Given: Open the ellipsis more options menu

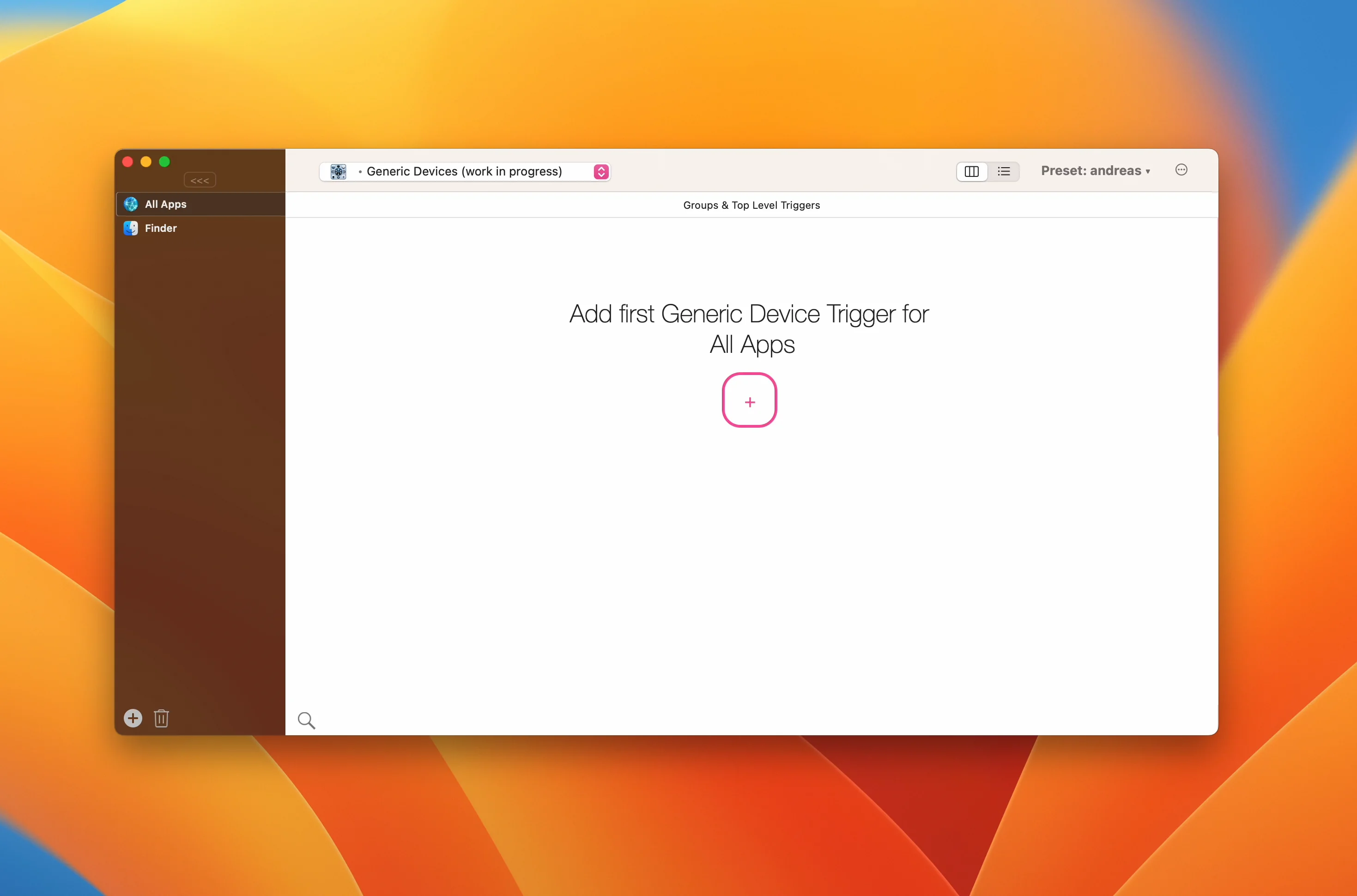Looking at the screenshot, I should 1181,170.
